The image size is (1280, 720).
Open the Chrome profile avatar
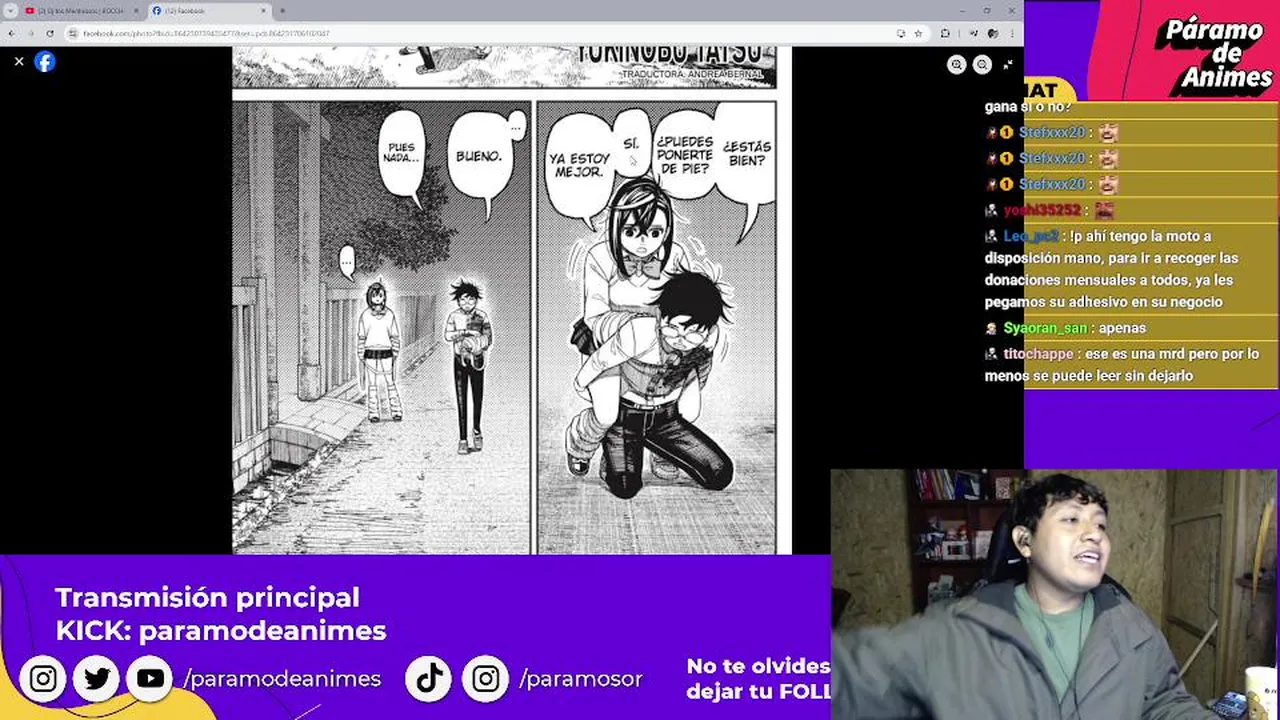[993, 33]
